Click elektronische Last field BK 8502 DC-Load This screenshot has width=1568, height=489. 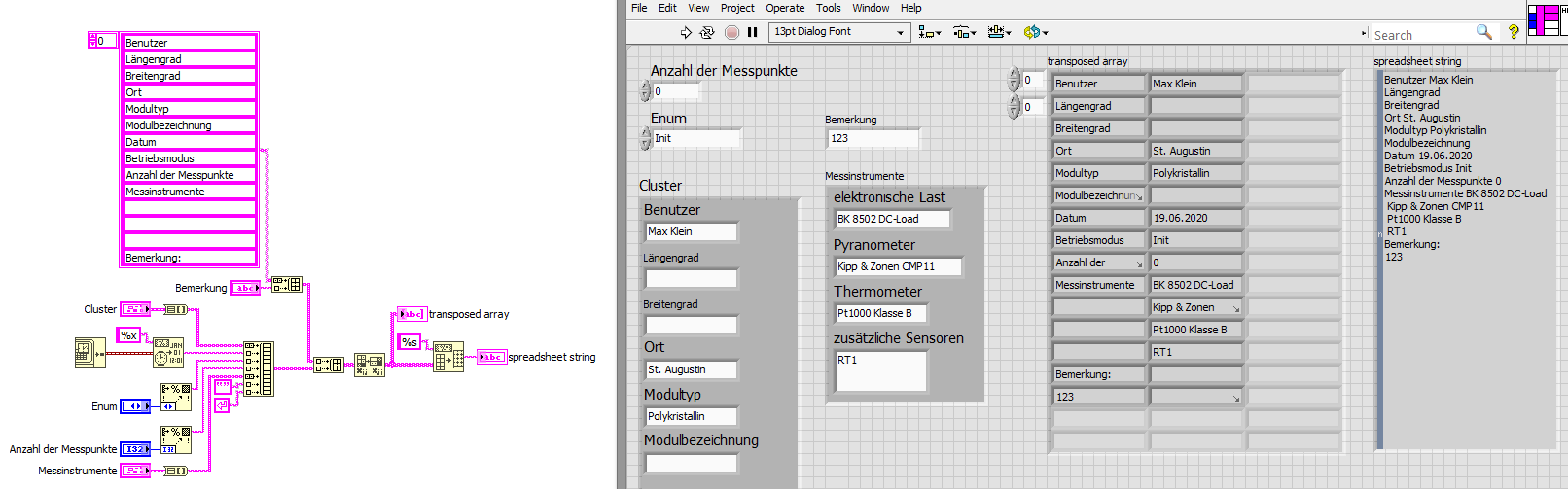point(892,219)
